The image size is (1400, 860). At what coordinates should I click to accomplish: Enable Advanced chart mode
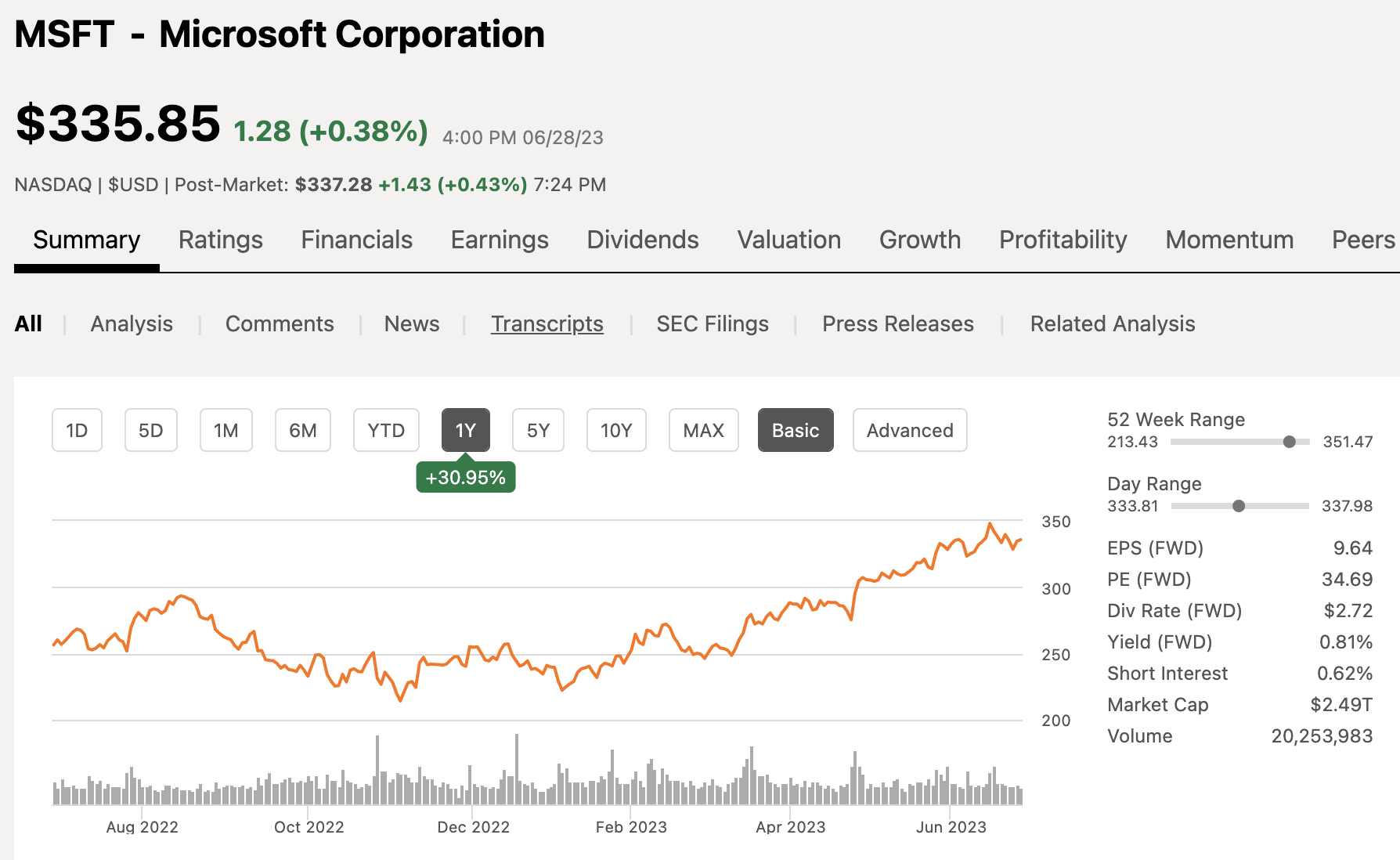tap(909, 430)
